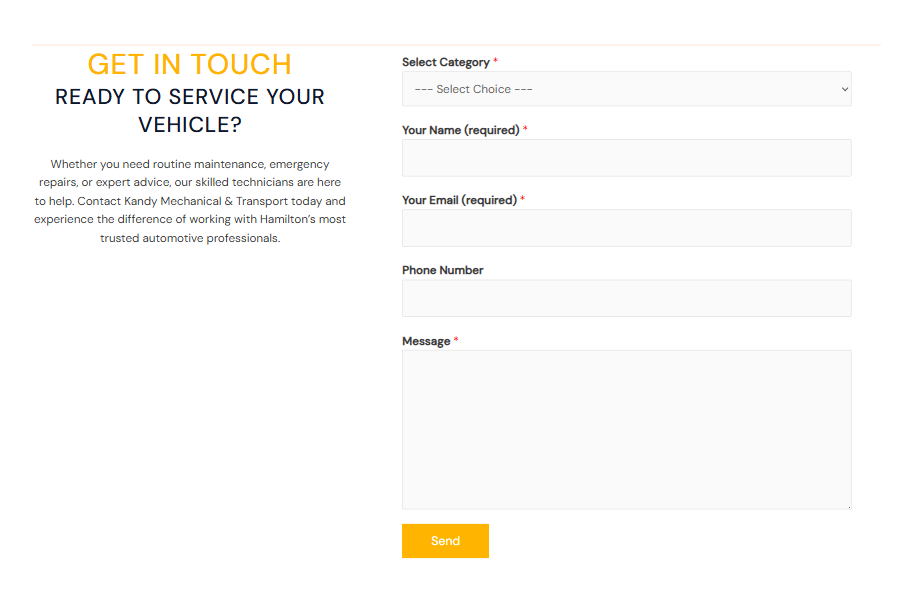Choose an option from the Select Choice combo box
This screenshot has width=900, height=599.
pos(626,89)
